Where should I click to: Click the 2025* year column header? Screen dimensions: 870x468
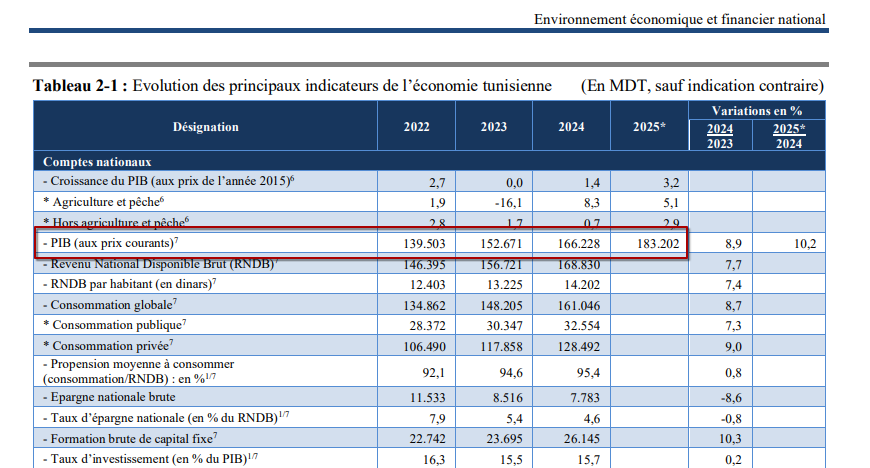pos(649,127)
